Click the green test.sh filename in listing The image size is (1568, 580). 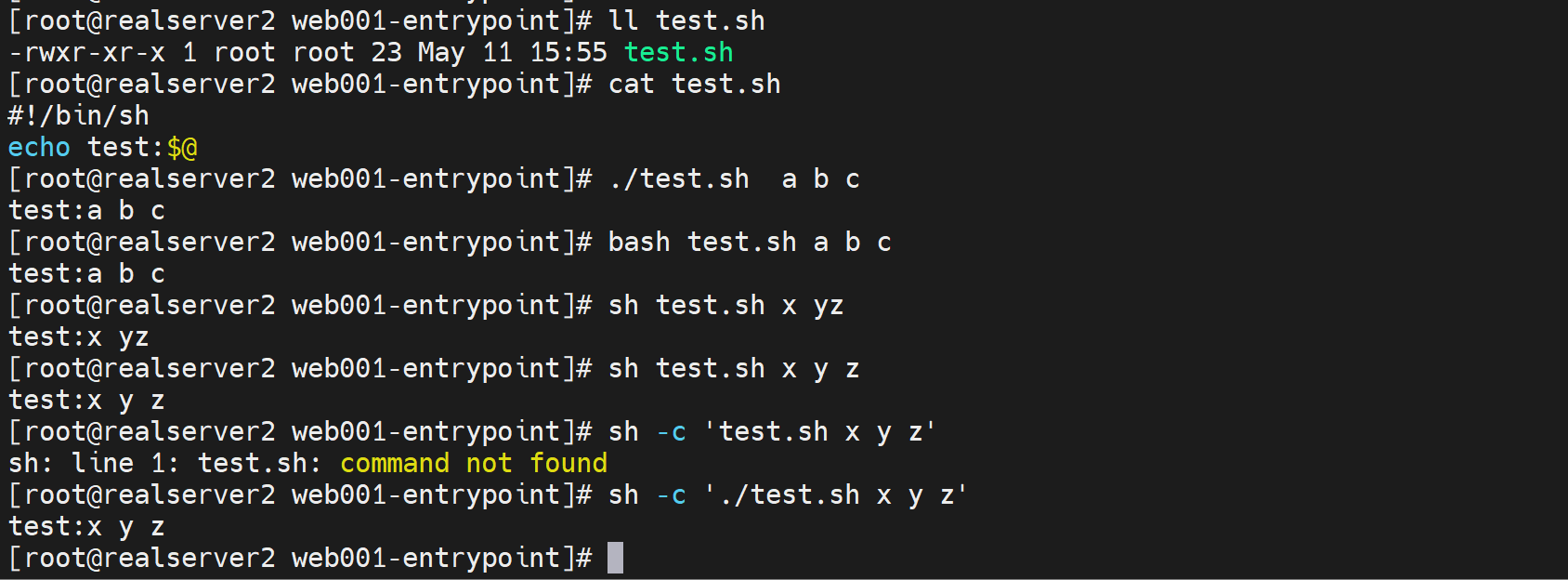point(678,53)
